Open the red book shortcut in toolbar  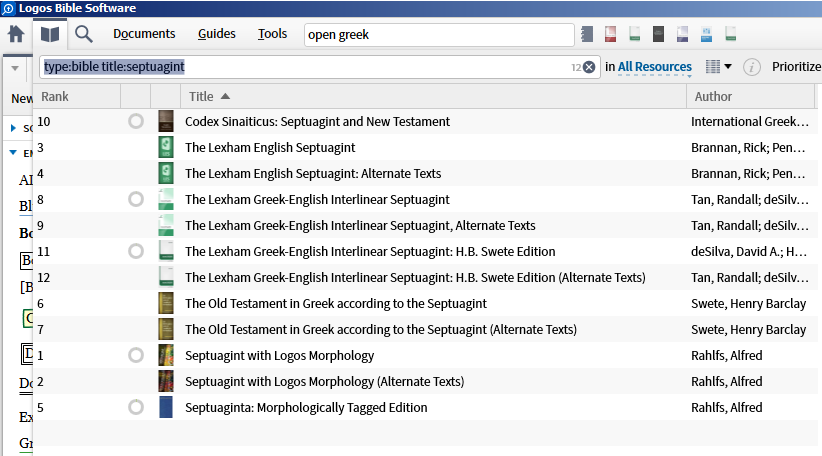tap(610, 34)
